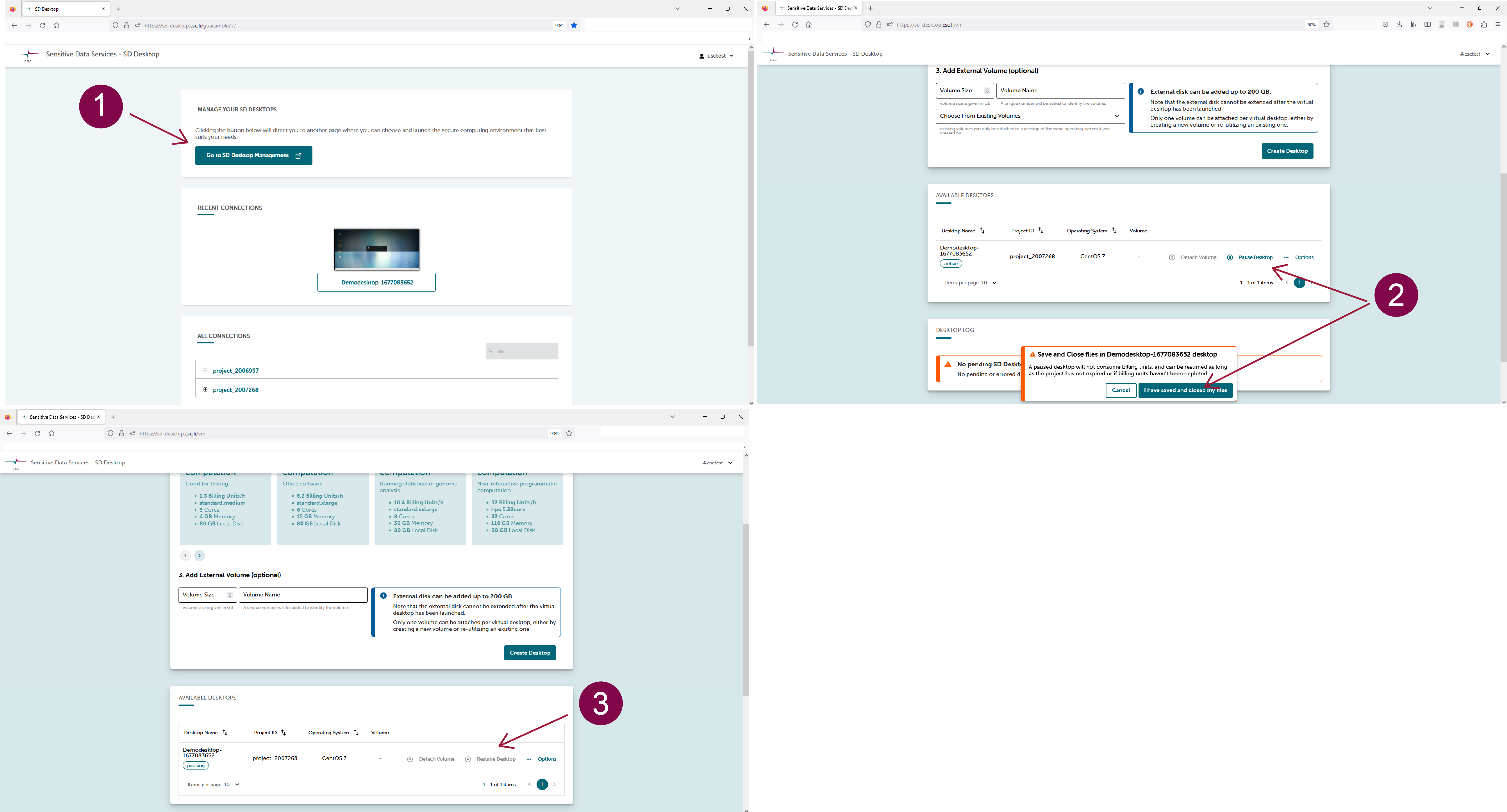Click the recent connection desktop thumbnail
Image resolution: width=1507 pixels, height=812 pixels.
click(377, 249)
